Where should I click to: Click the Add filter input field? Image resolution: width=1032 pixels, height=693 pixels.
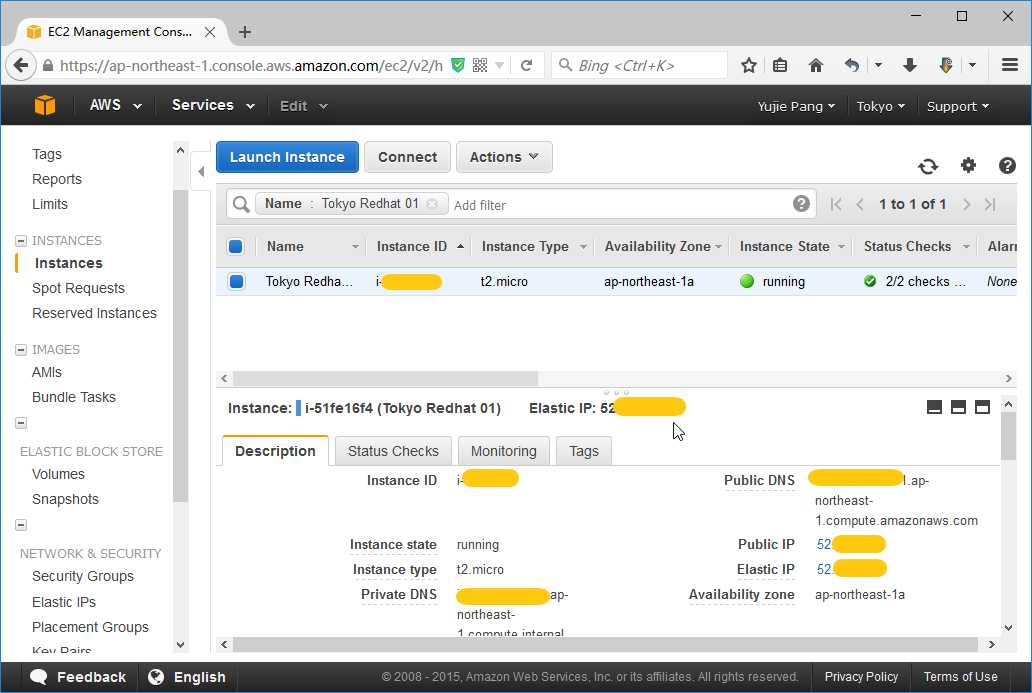pyautogui.click(x=619, y=205)
